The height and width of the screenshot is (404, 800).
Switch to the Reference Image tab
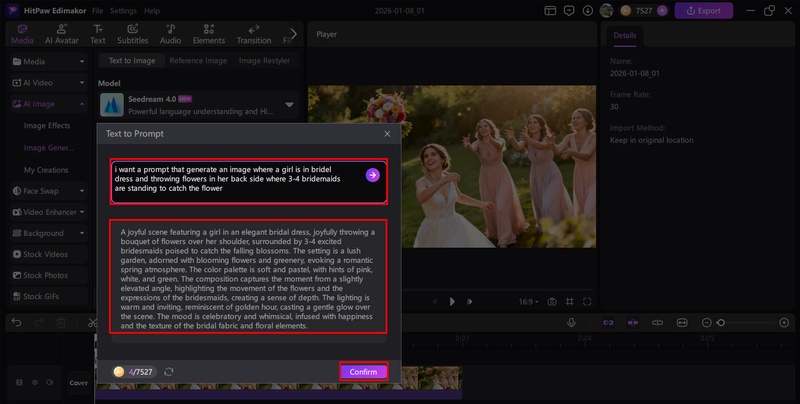coord(197,60)
